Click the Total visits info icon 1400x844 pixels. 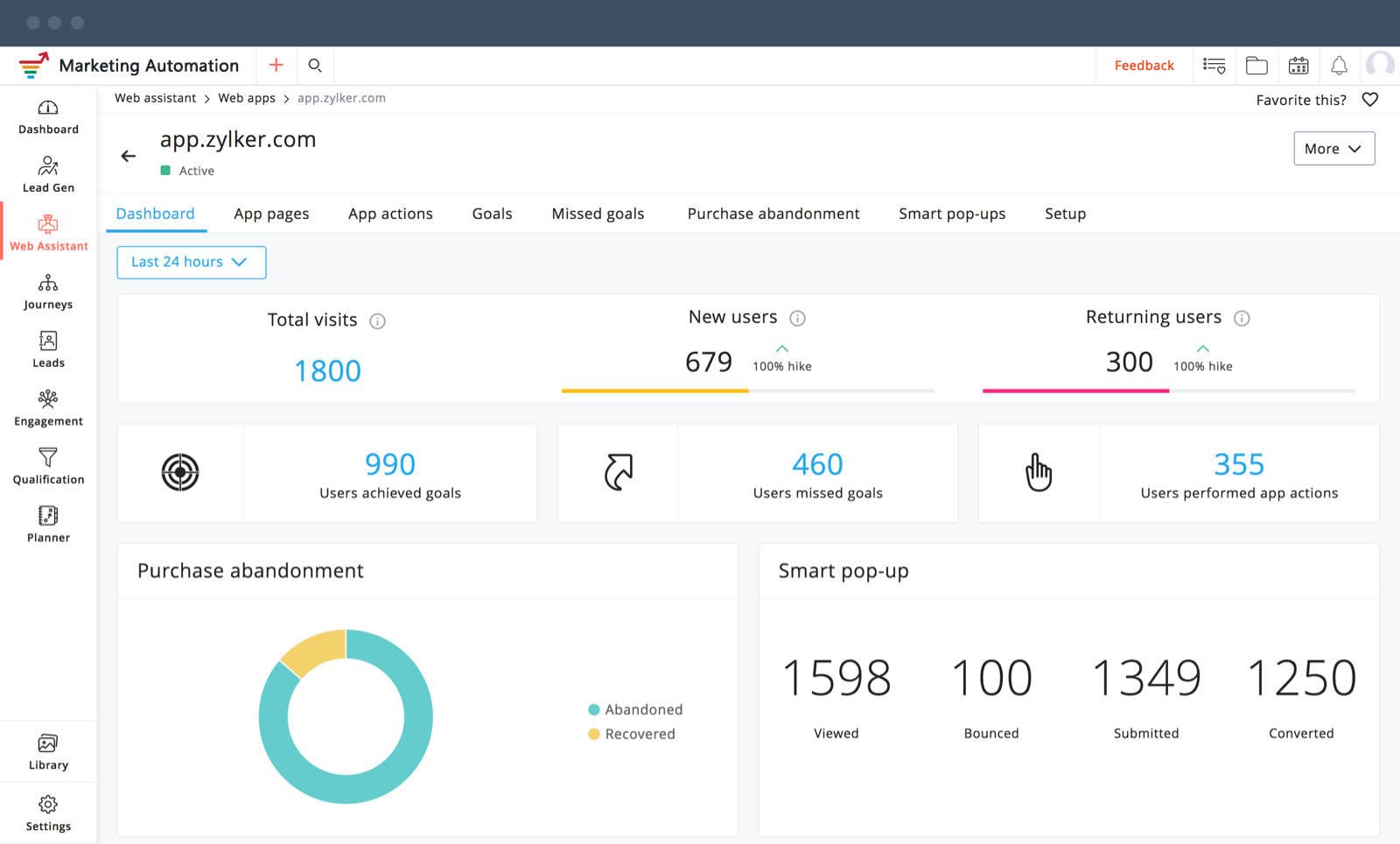[377, 321]
